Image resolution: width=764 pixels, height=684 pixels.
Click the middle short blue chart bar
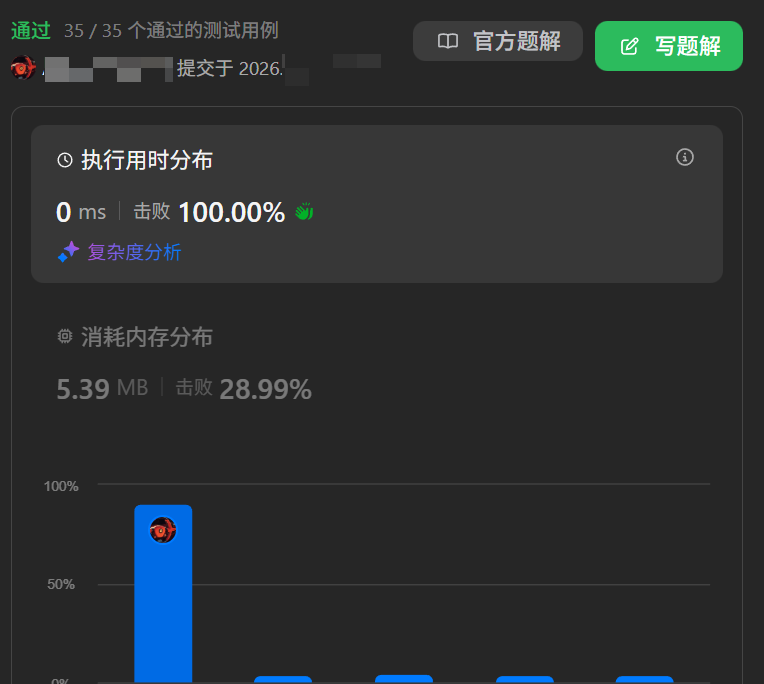[403, 679]
